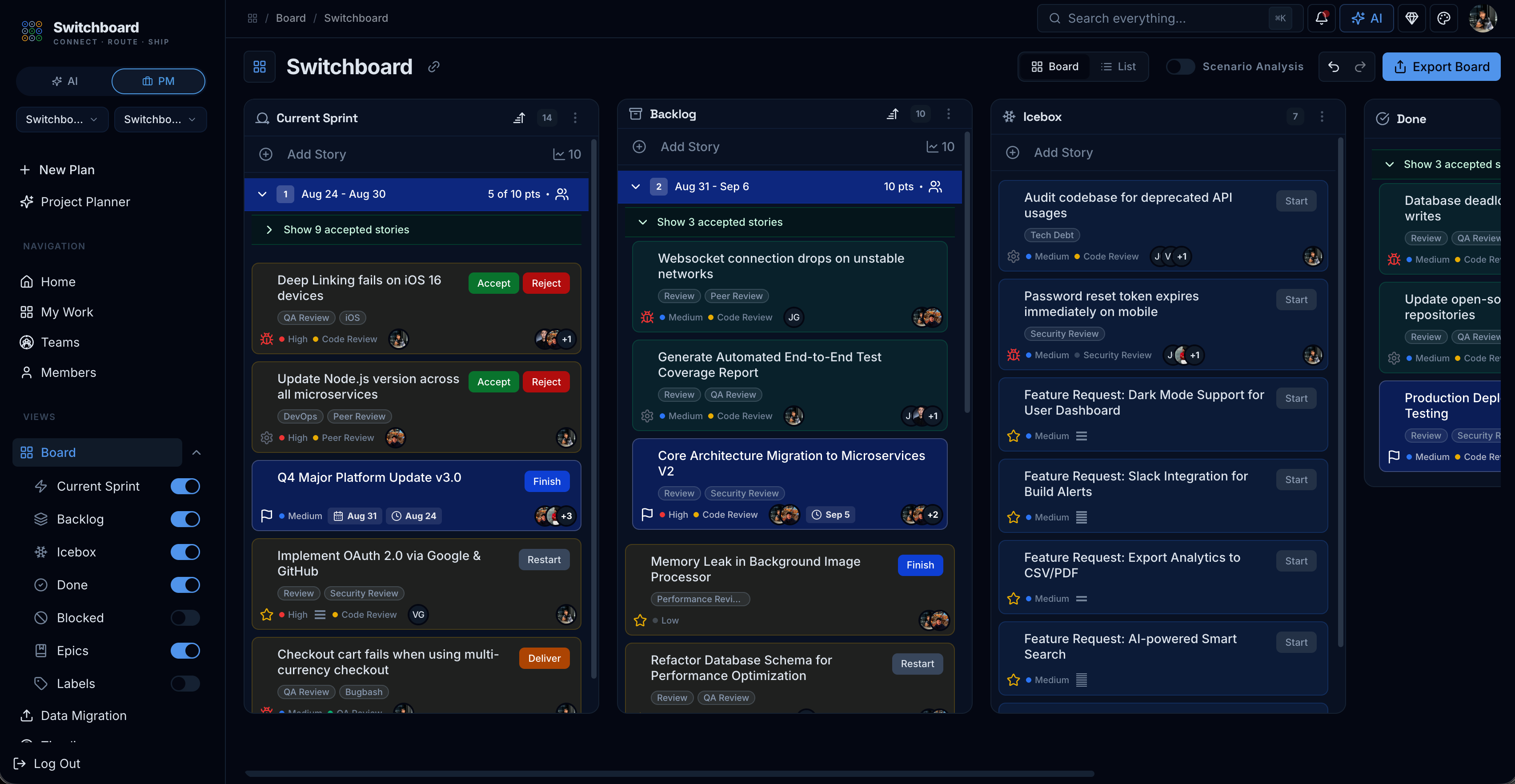This screenshot has width=1515, height=784.
Task: Enable the Blocked view toggle
Action: tap(185, 617)
